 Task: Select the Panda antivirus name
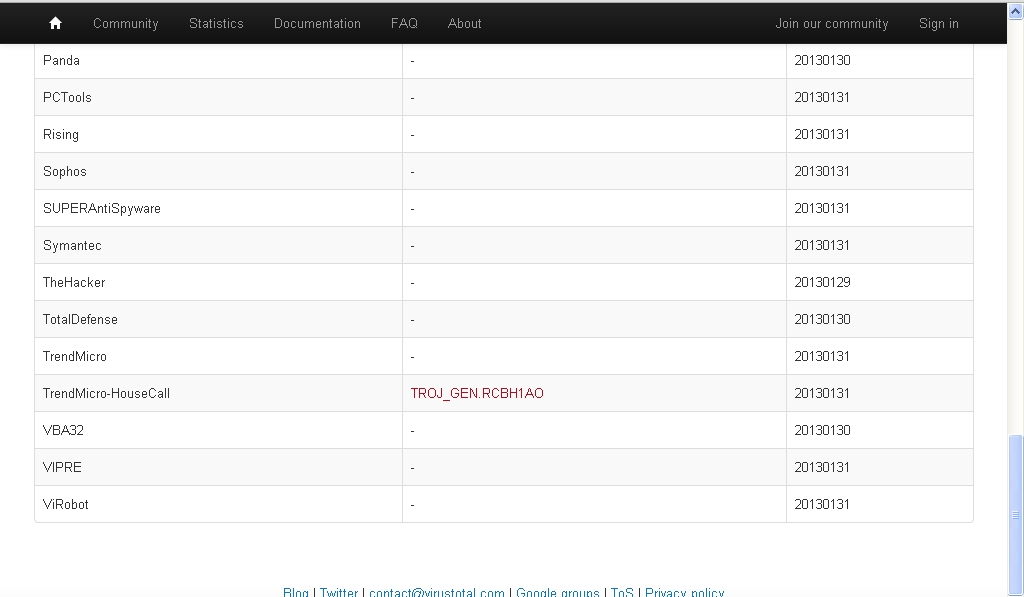(x=61, y=61)
